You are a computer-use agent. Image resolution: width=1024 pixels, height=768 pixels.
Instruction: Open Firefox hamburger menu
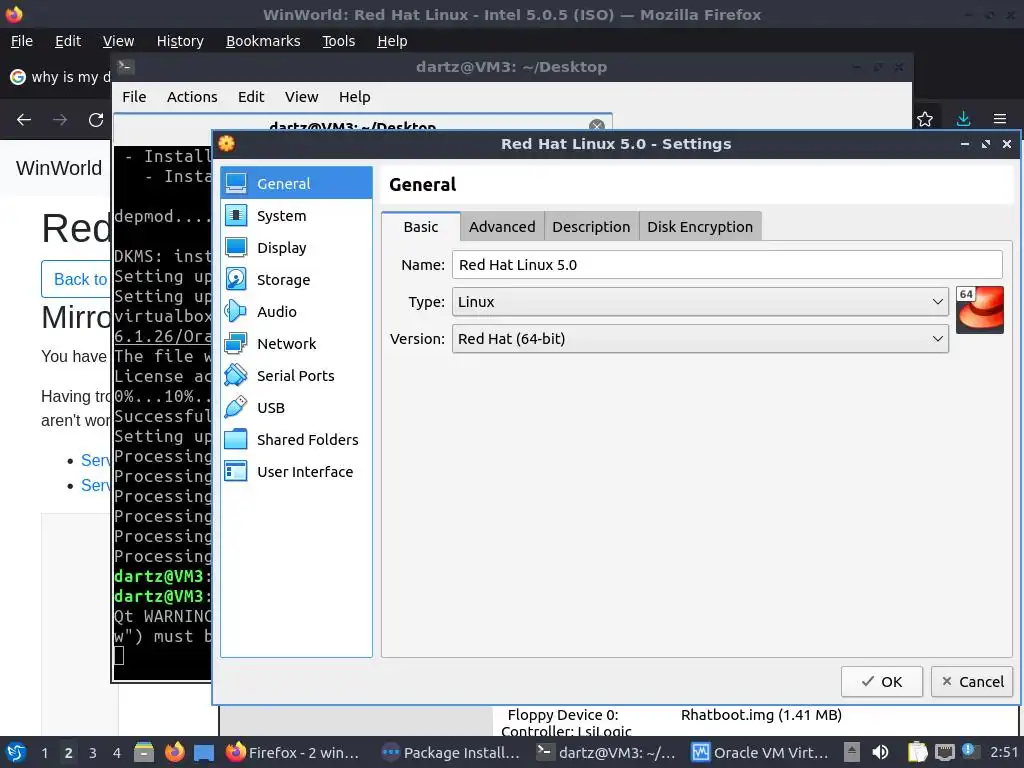[1000, 120]
